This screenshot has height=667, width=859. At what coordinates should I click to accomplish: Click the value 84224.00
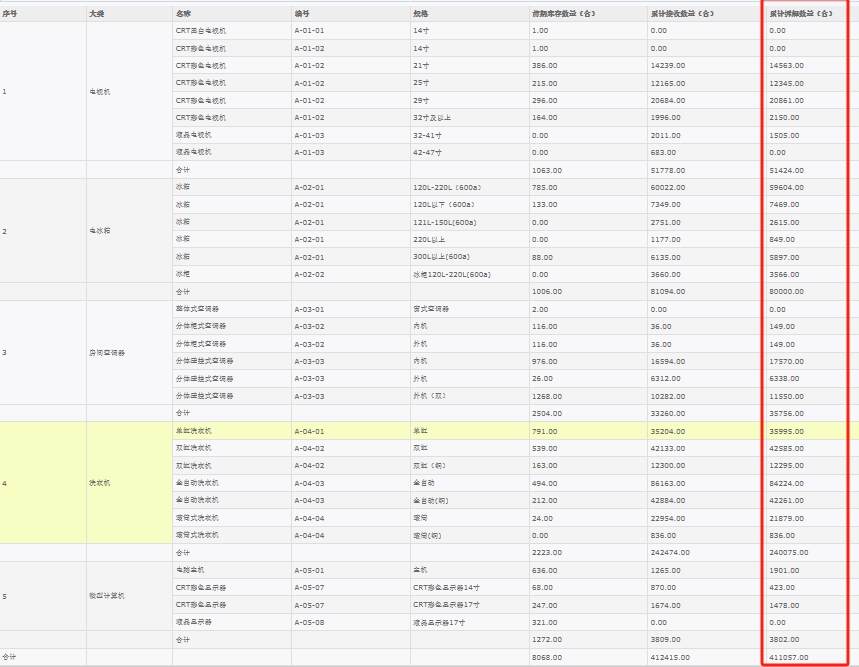point(786,483)
